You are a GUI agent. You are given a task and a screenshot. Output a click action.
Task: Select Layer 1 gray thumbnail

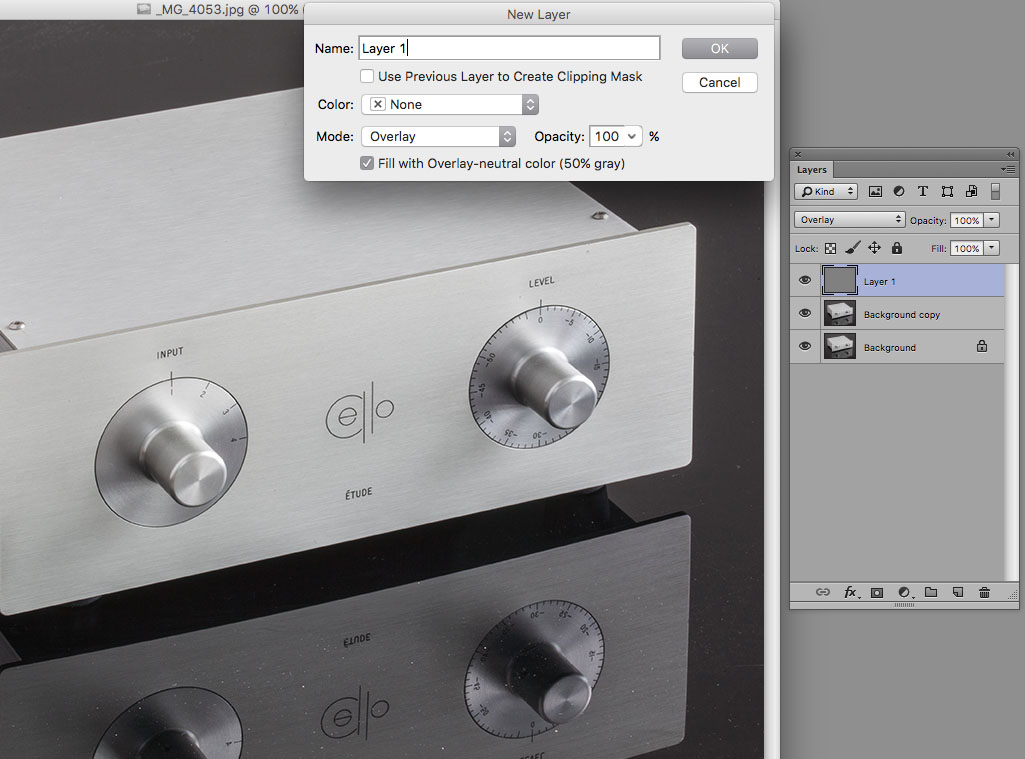[839, 280]
